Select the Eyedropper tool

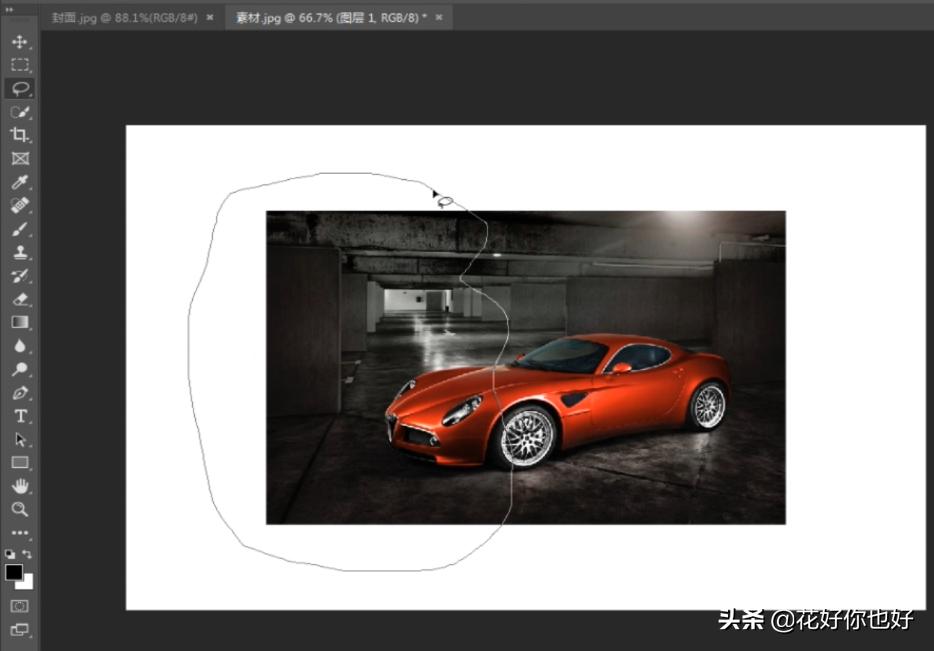[x=19, y=182]
